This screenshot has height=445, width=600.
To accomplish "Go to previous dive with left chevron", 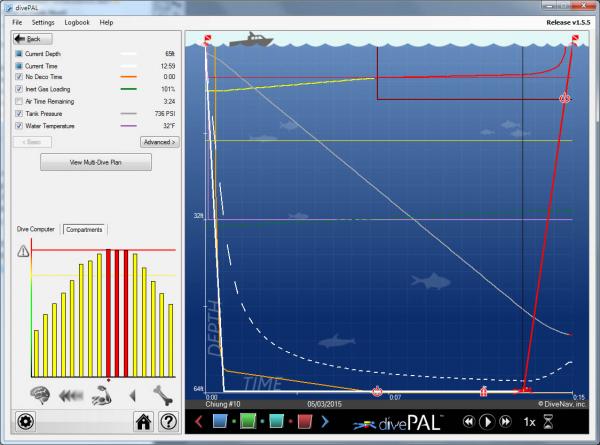I will (x=197, y=421).
